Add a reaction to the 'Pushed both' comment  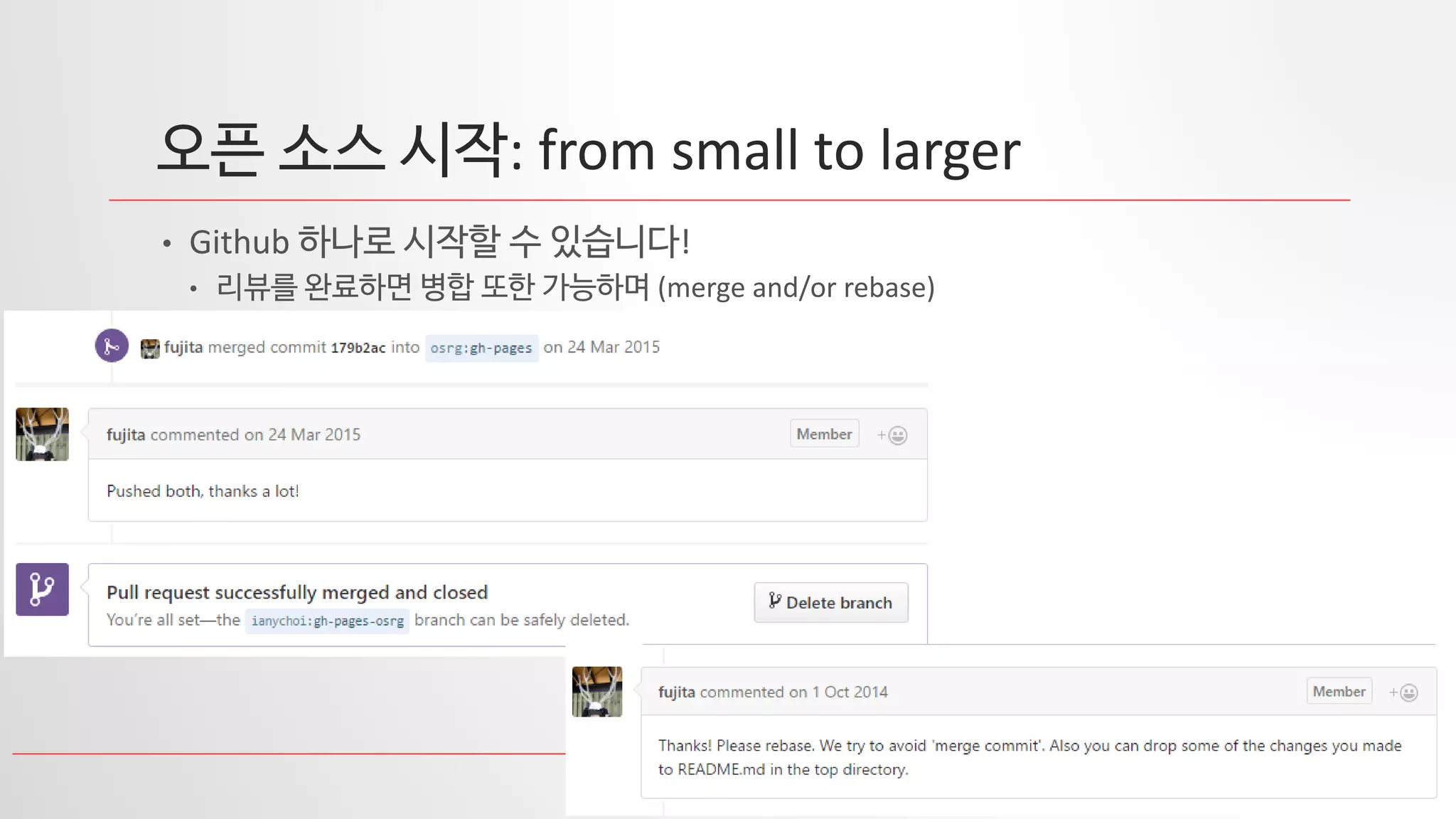[892, 435]
